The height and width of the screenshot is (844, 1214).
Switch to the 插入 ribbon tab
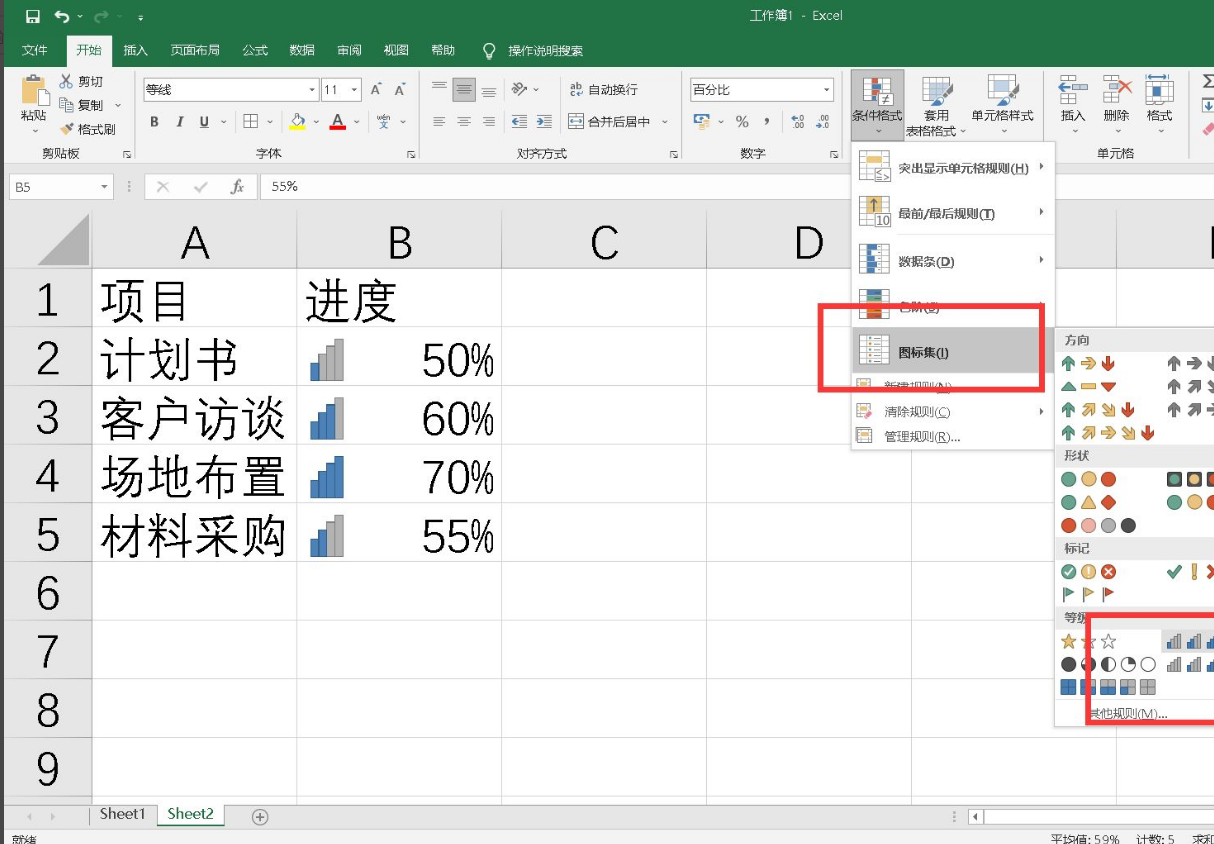pos(135,50)
